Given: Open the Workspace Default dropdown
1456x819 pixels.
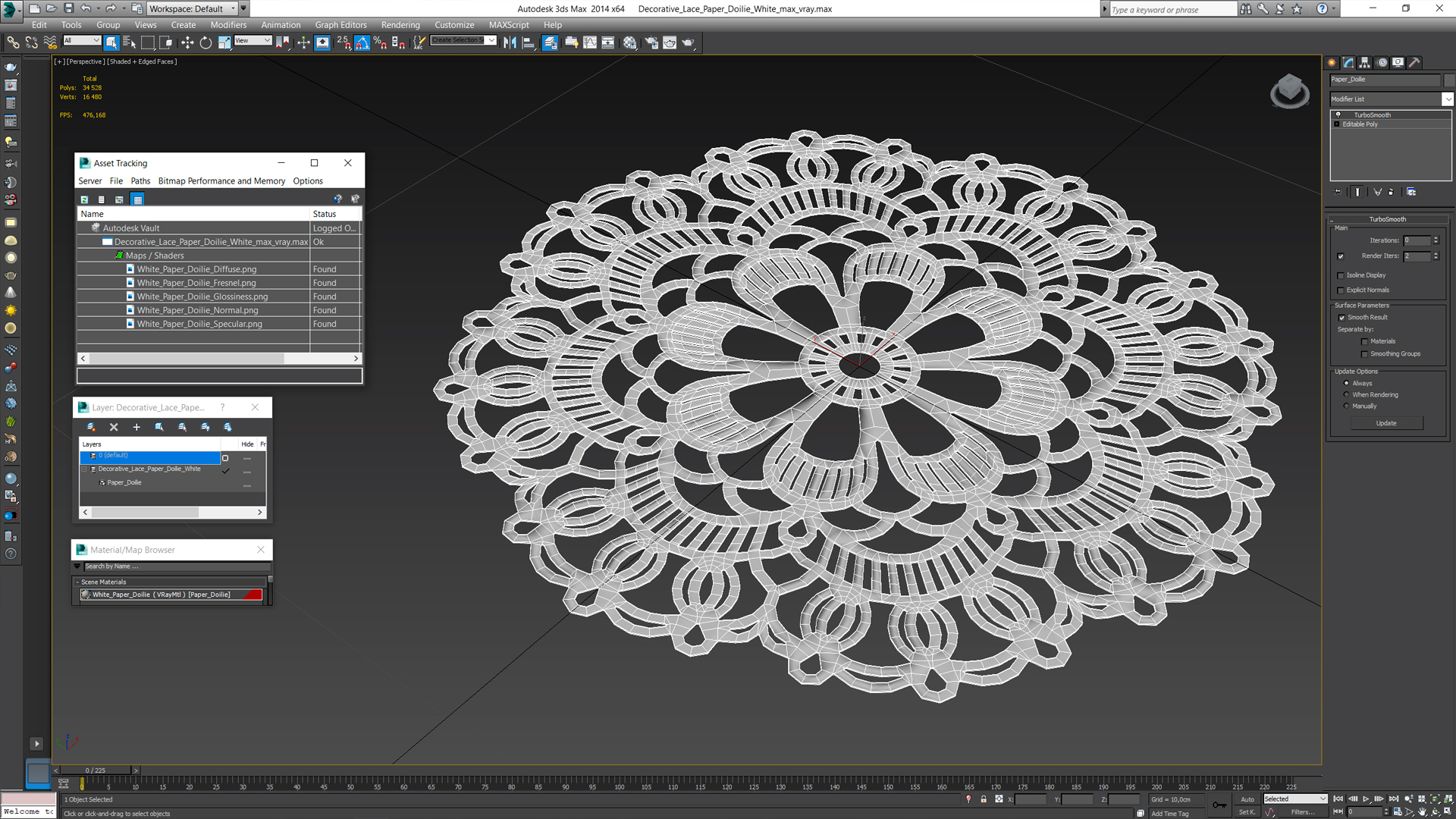Looking at the screenshot, I should point(234,8).
